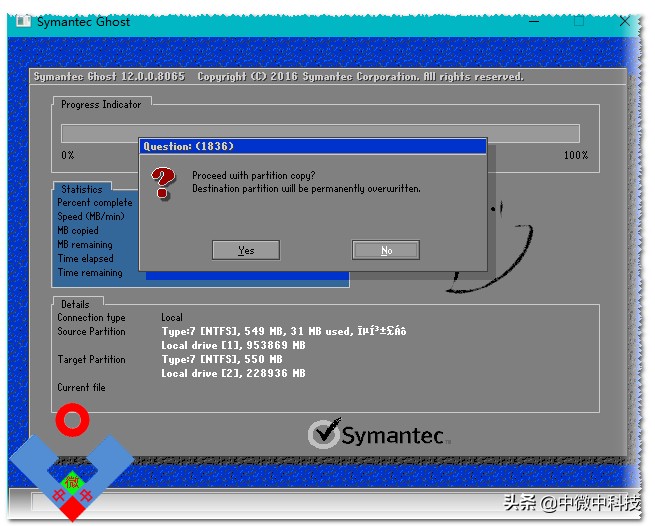Click the Details panel label
The image size is (655, 526).
click(75, 304)
